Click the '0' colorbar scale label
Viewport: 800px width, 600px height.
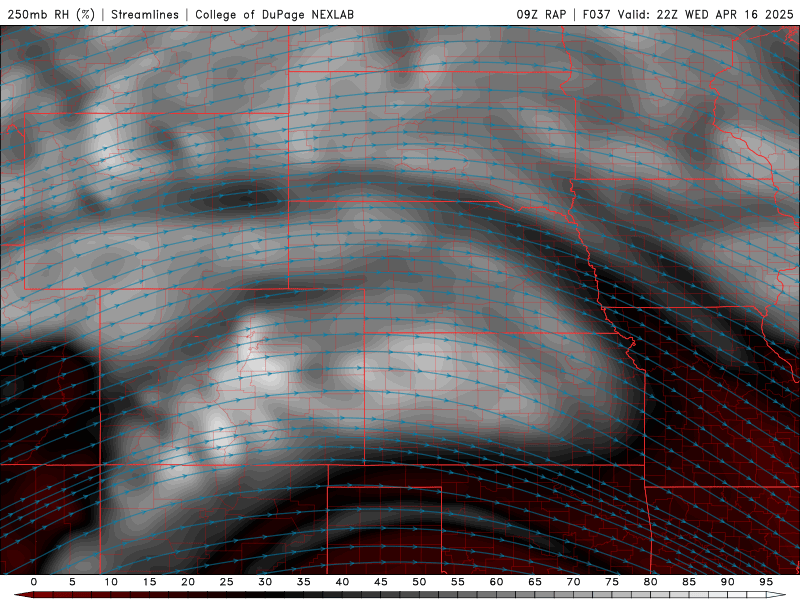click(x=34, y=582)
